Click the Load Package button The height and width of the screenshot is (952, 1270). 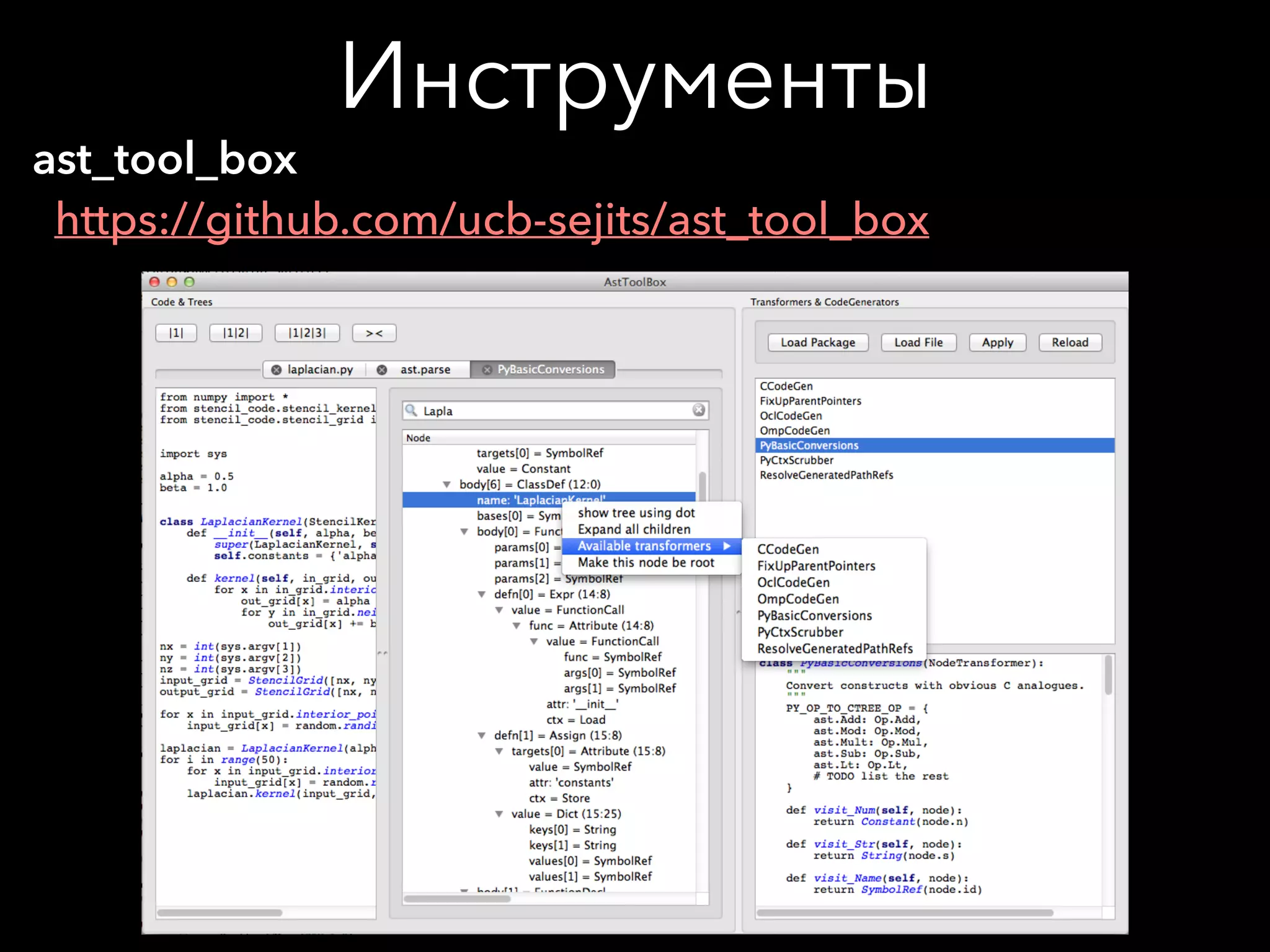pos(818,342)
